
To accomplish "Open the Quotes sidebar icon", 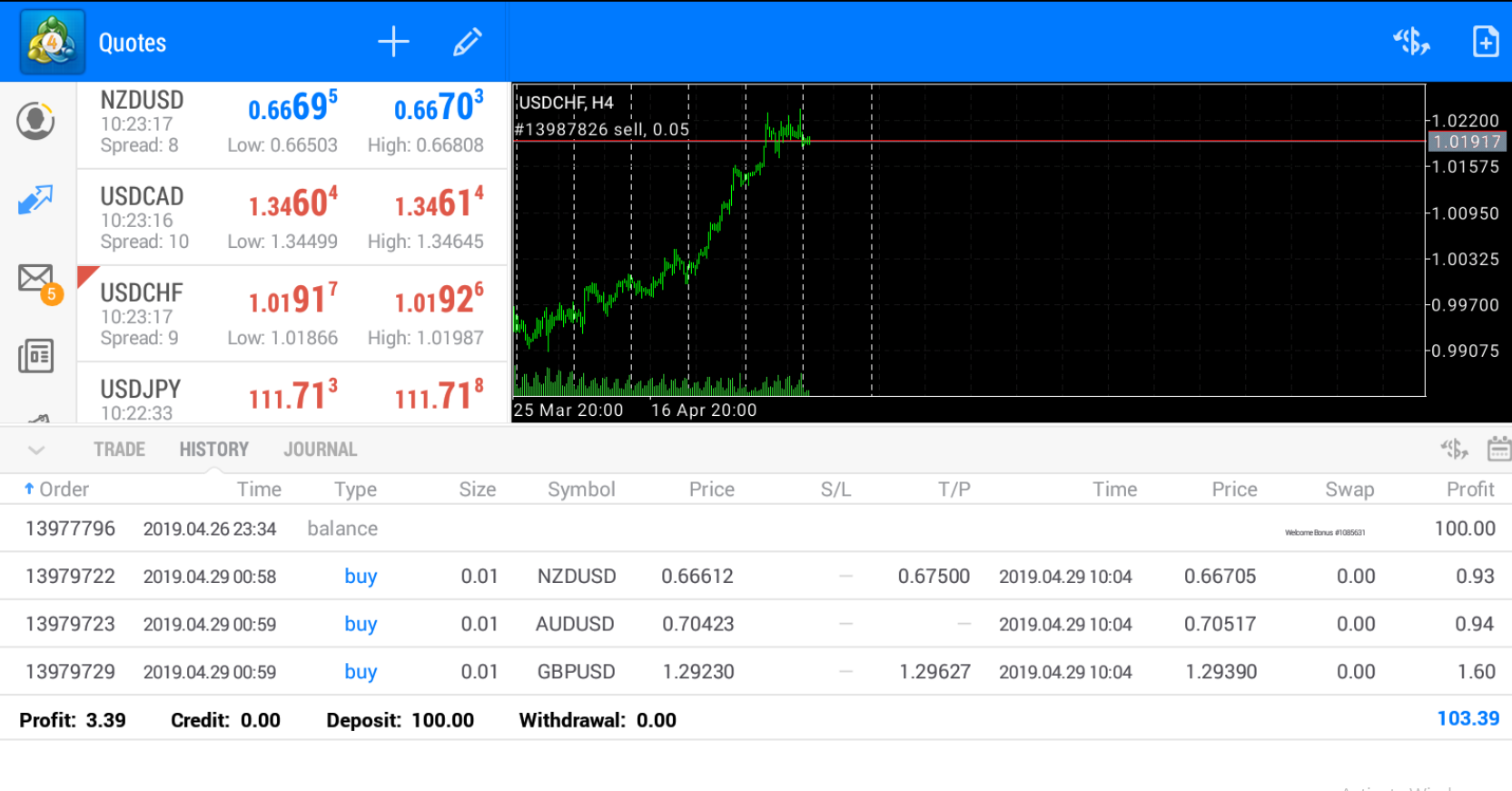I will [x=35, y=121].
